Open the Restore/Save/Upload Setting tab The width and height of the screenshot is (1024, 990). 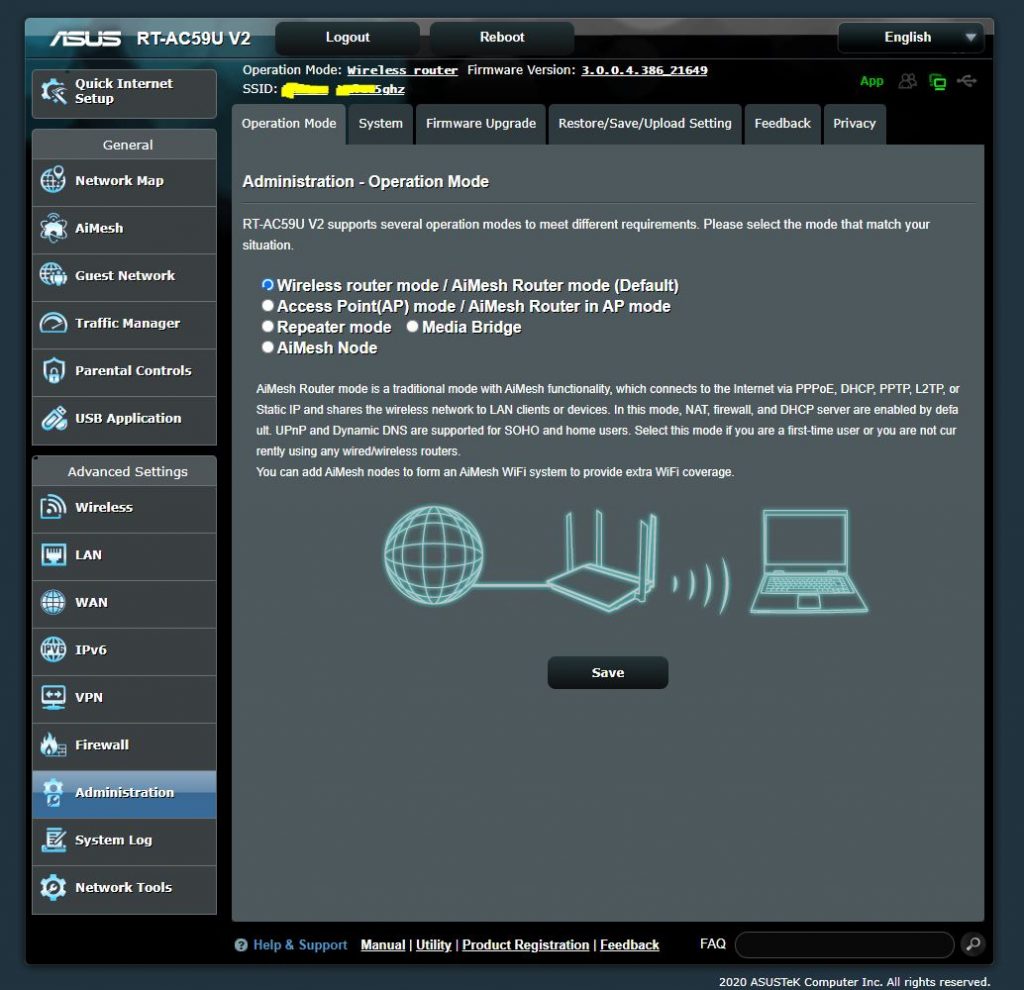coord(645,123)
